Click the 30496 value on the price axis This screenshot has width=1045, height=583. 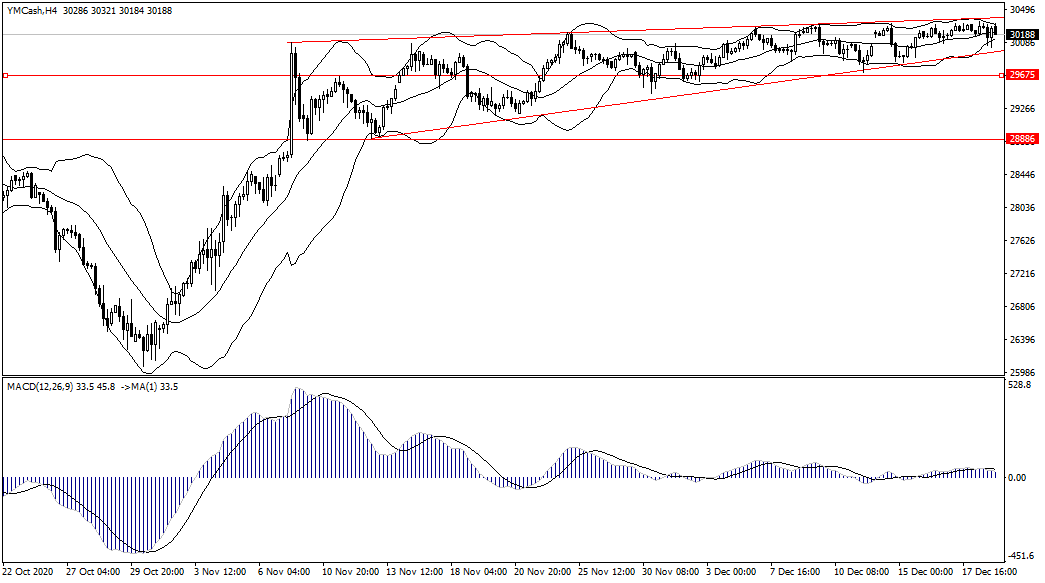coord(1021,10)
